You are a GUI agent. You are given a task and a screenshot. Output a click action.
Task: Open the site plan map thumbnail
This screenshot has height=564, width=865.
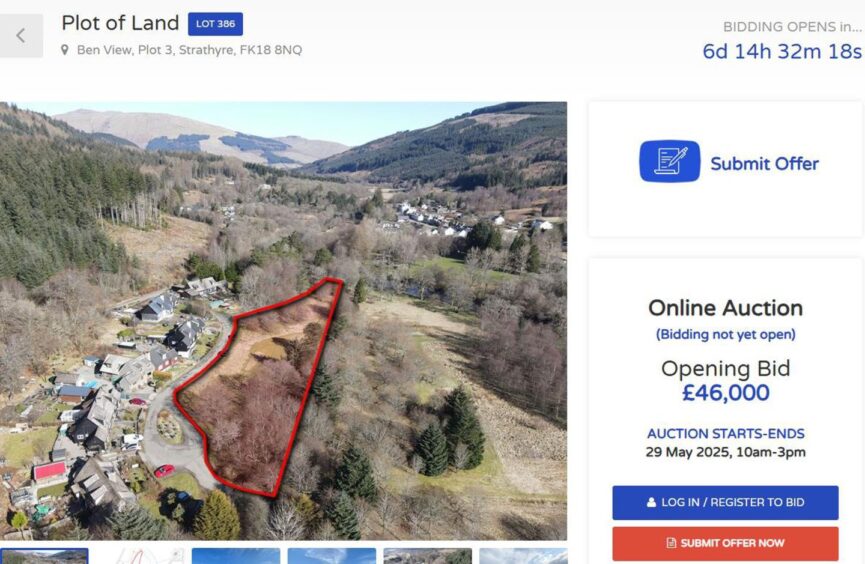(140, 556)
